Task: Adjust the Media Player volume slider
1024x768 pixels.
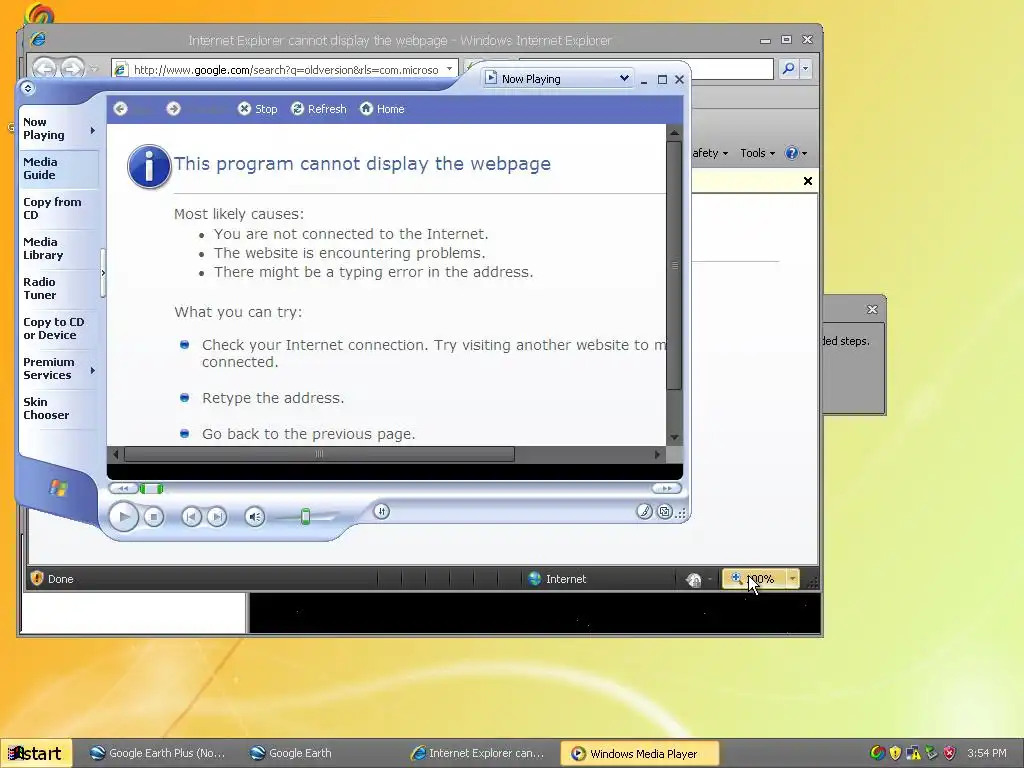Action: coord(306,517)
